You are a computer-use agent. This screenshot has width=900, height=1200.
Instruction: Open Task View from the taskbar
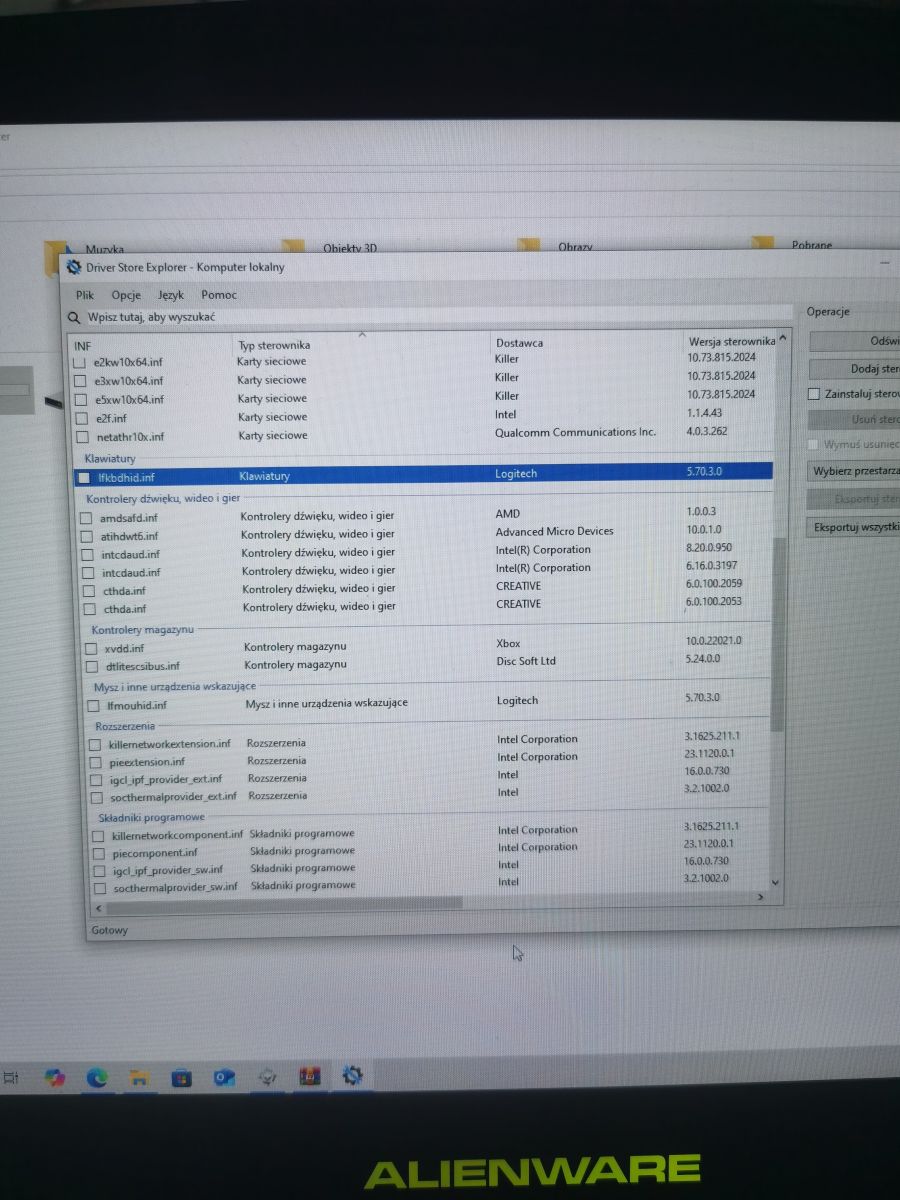[x=10, y=1078]
